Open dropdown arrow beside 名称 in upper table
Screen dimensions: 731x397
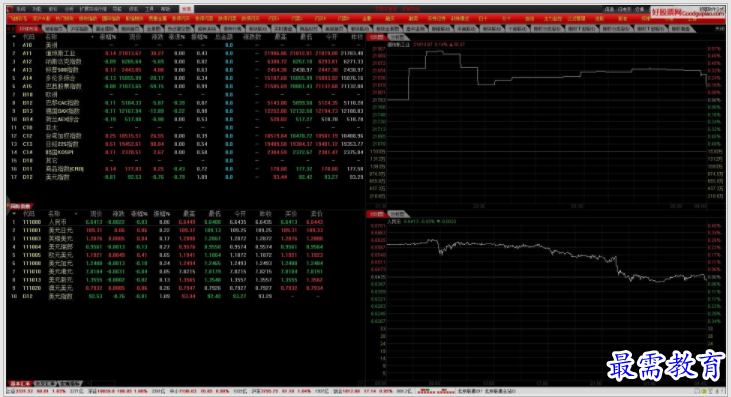click(92, 36)
